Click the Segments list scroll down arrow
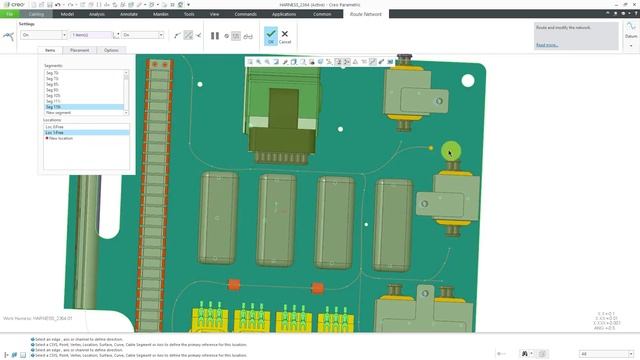 tap(126, 113)
